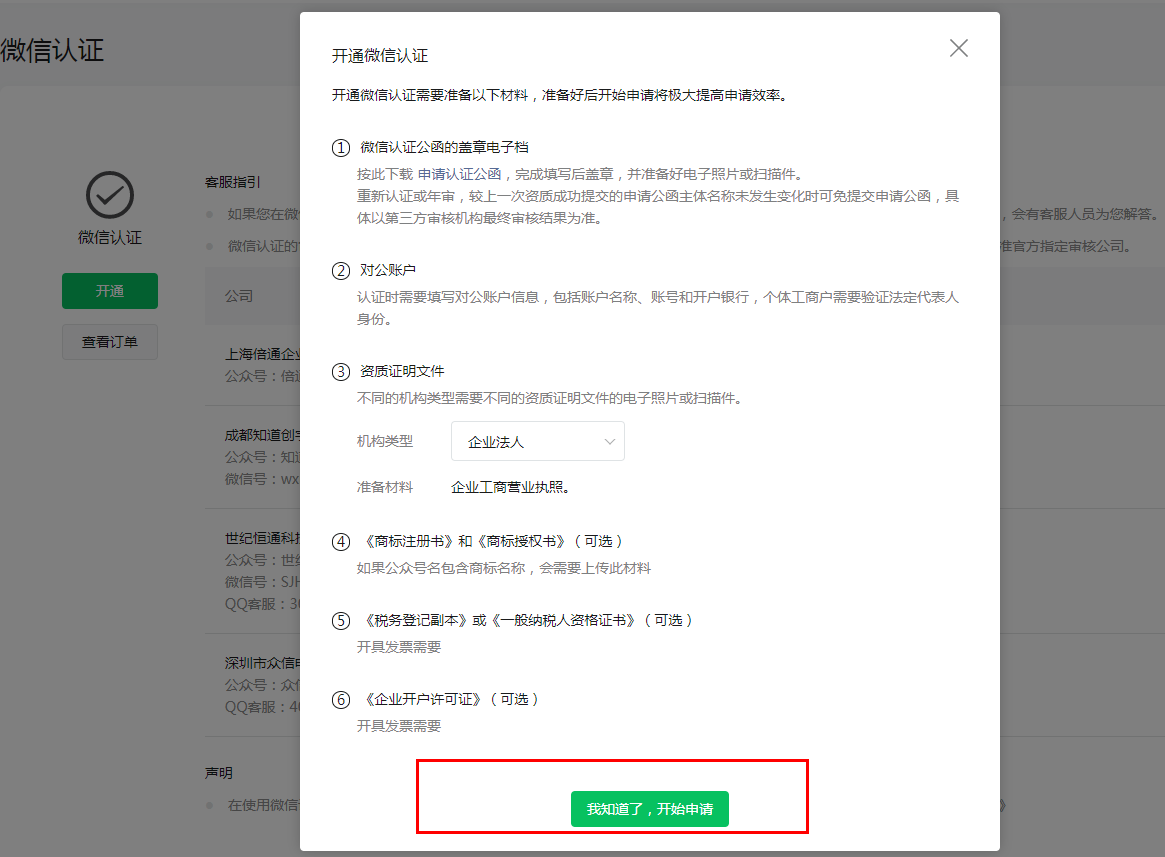Click the 公司 column header in background table
The width and height of the screenshot is (1165, 857).
coord(239,296)
